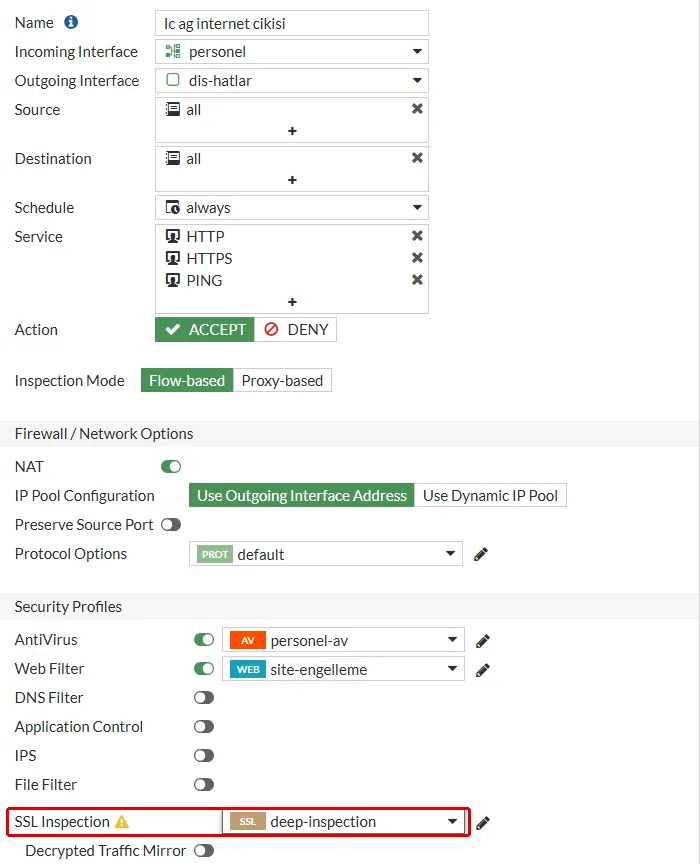Image resolution: width=700 pixels, height=864 pixels.
Task: Click the green PROT badge
Action: click(x=214, y=554)
